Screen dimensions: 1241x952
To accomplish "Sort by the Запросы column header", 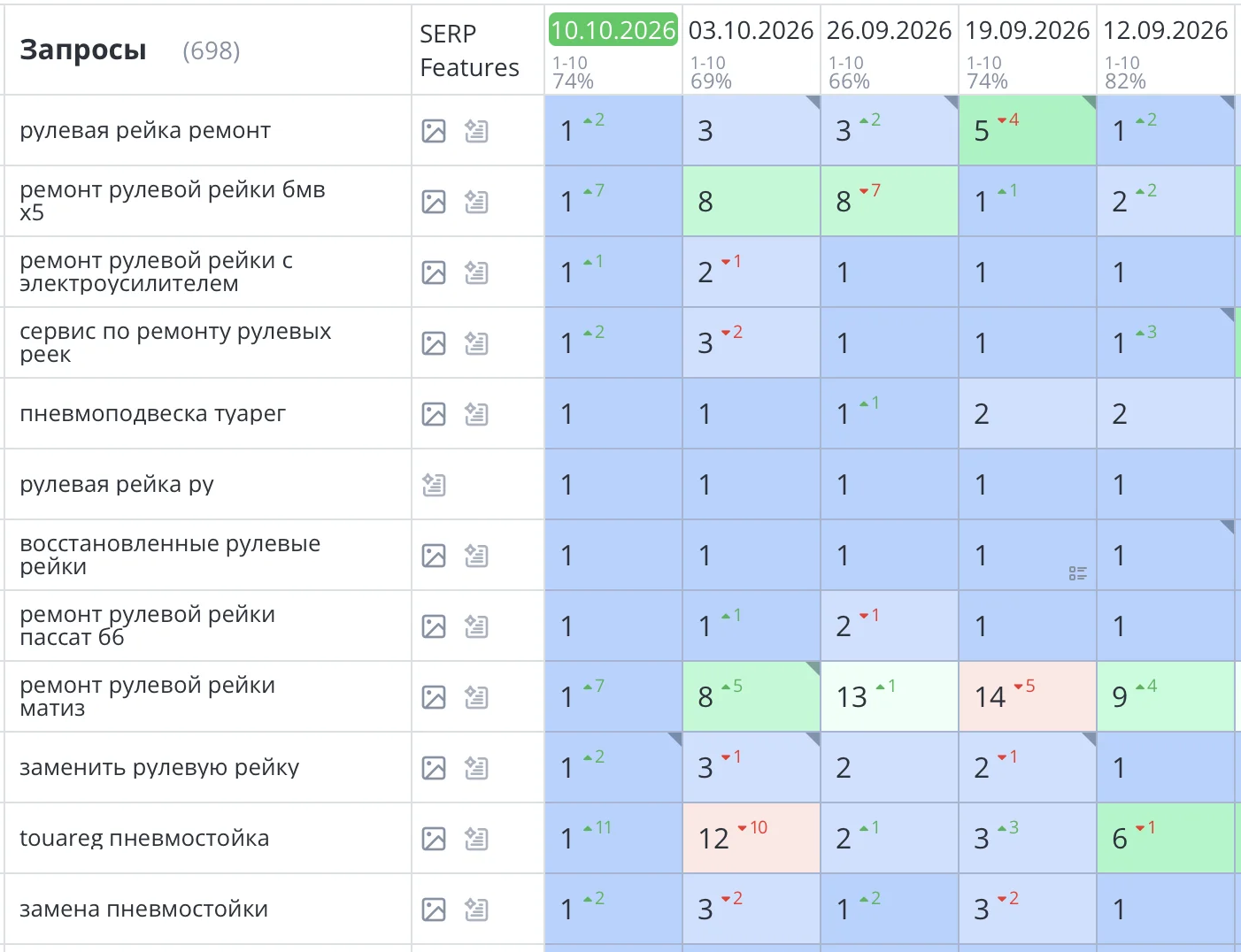I will [x=83, y=50].
